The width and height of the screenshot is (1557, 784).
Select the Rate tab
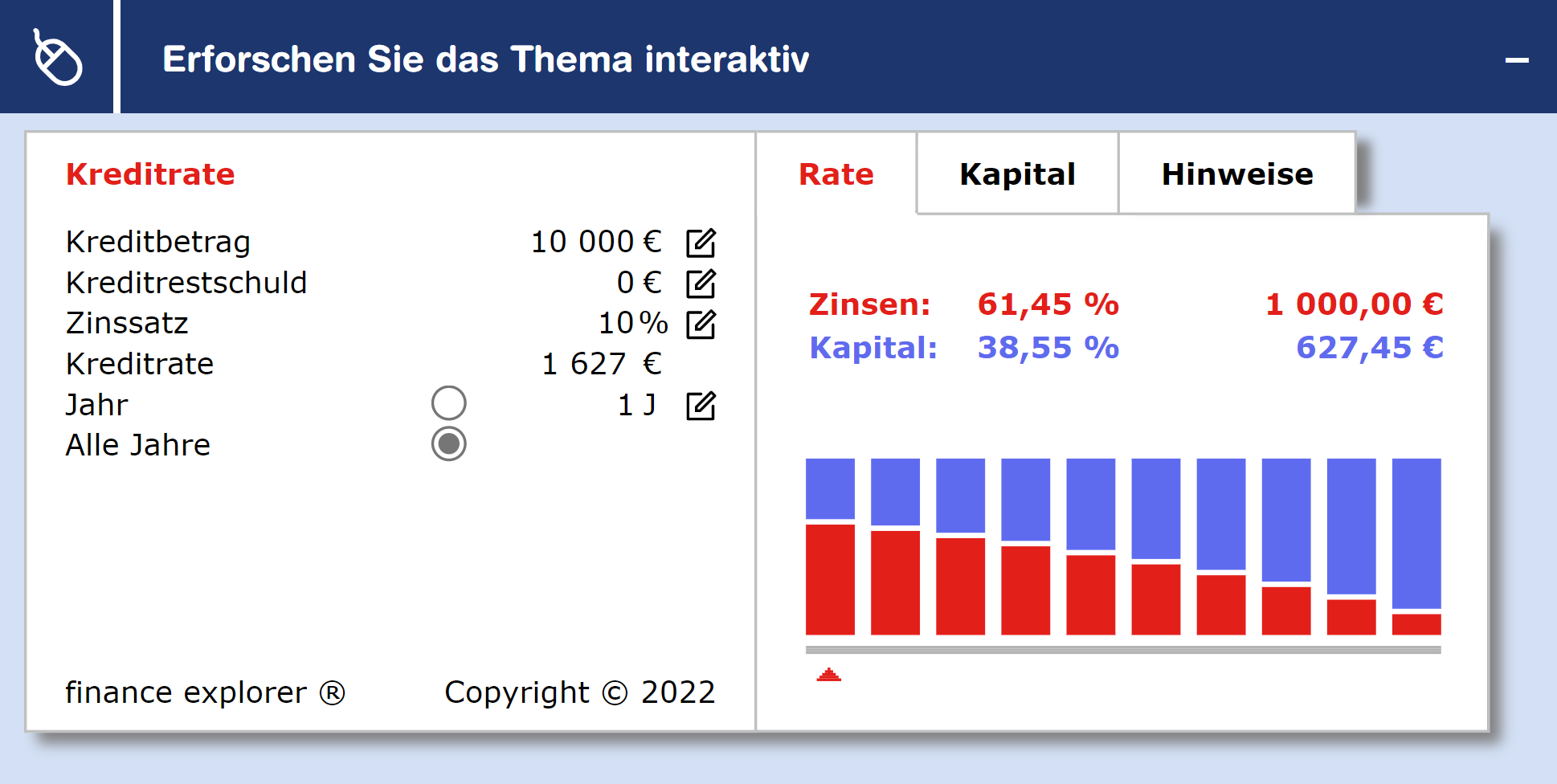pos(836,174)
